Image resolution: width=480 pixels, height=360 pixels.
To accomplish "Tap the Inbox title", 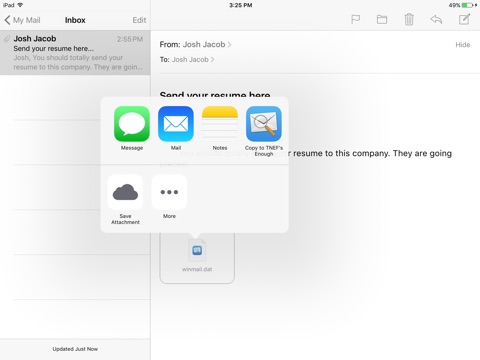I will pos(75,20).
